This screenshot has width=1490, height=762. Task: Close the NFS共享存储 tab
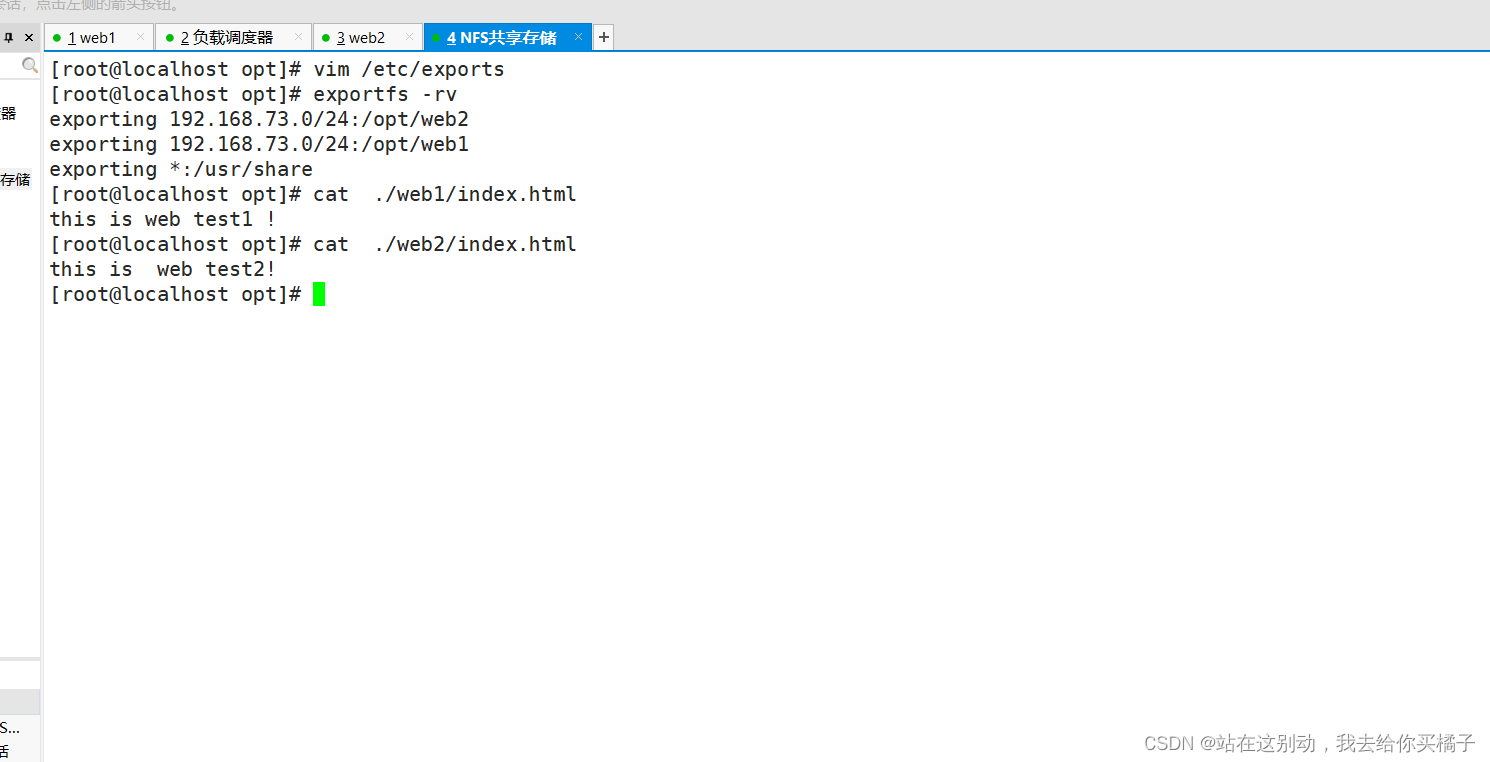(x=578, y=37)
